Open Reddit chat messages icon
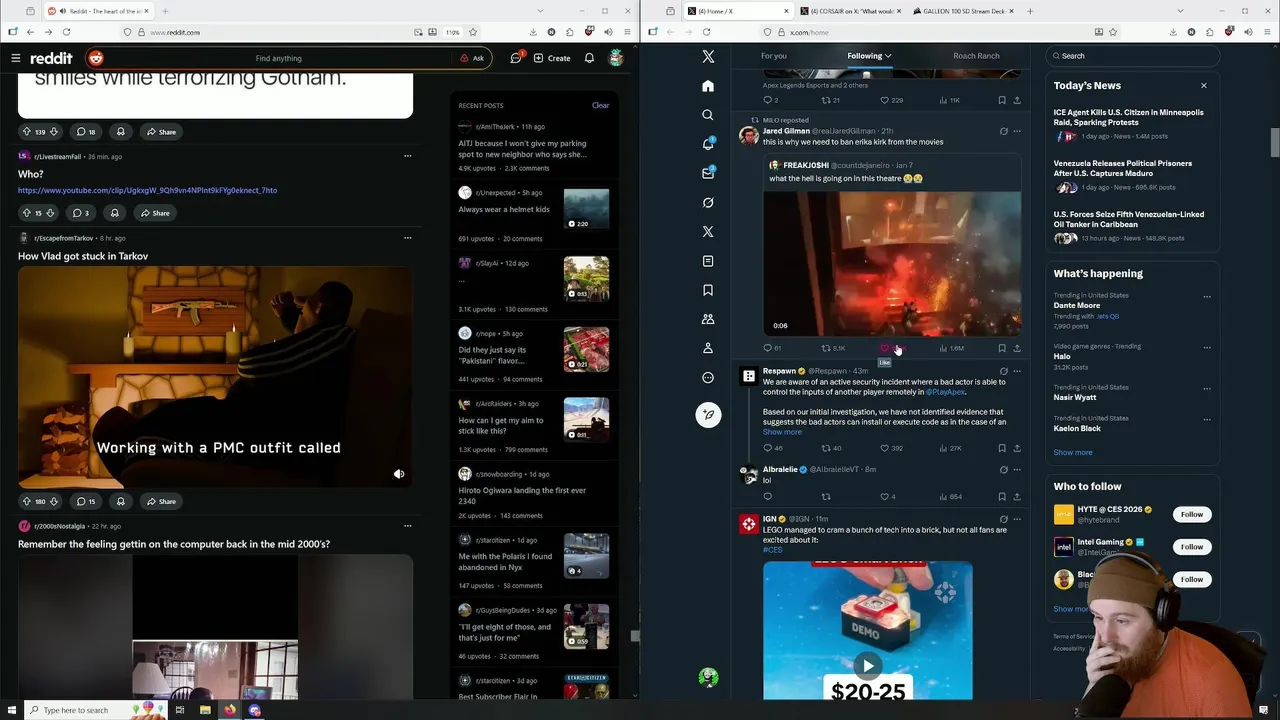 (516, 58)
